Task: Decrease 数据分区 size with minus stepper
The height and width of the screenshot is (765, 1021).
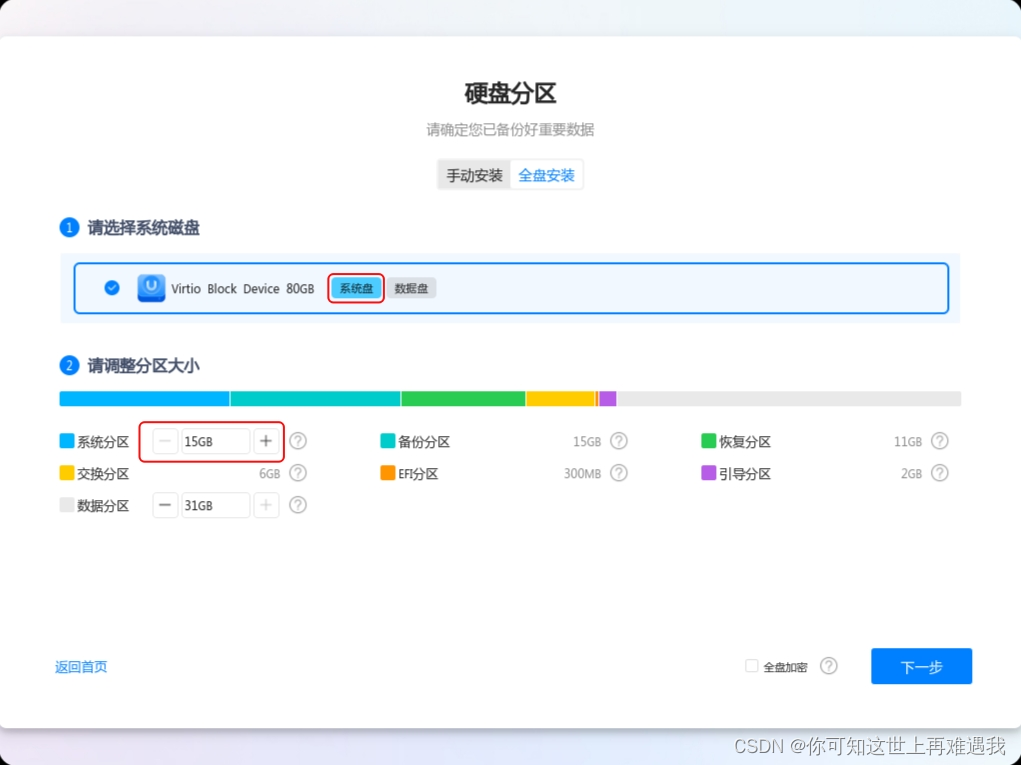Action: [166, 505]
